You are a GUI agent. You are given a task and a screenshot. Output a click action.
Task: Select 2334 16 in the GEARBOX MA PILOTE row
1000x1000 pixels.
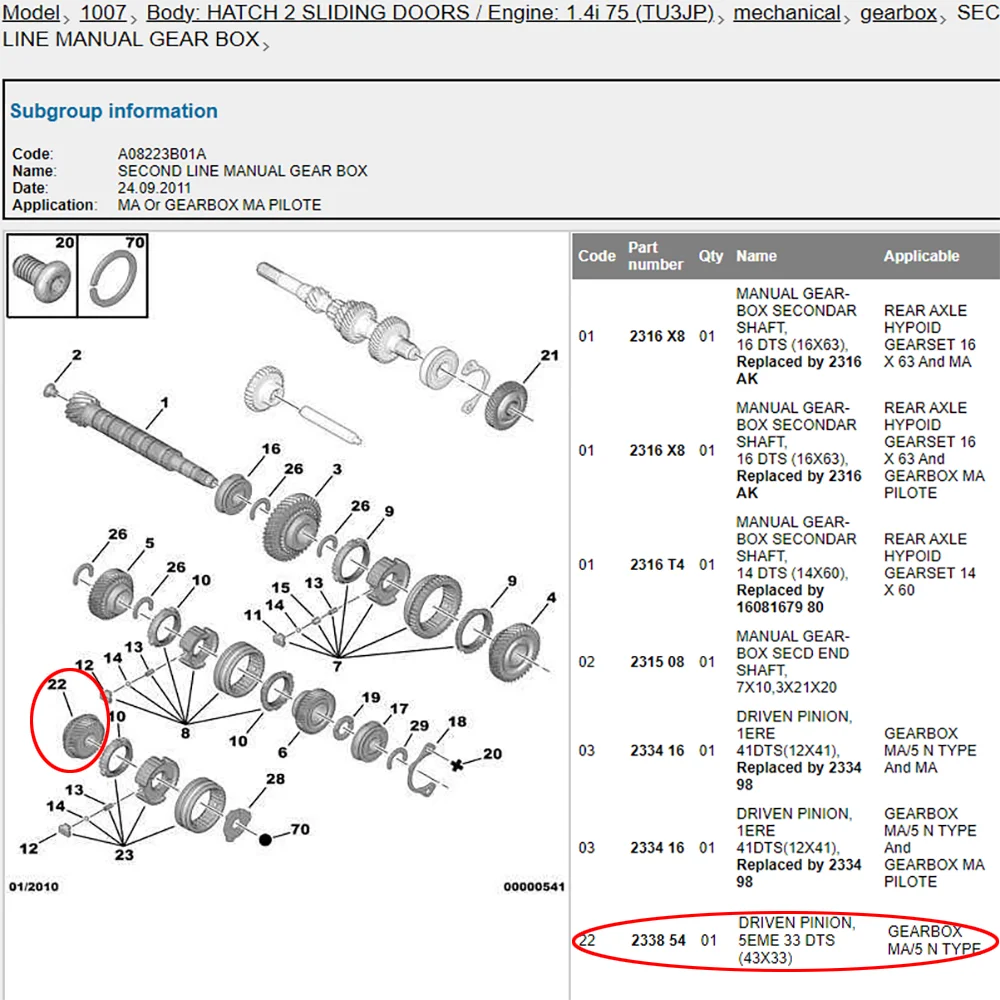657,848
